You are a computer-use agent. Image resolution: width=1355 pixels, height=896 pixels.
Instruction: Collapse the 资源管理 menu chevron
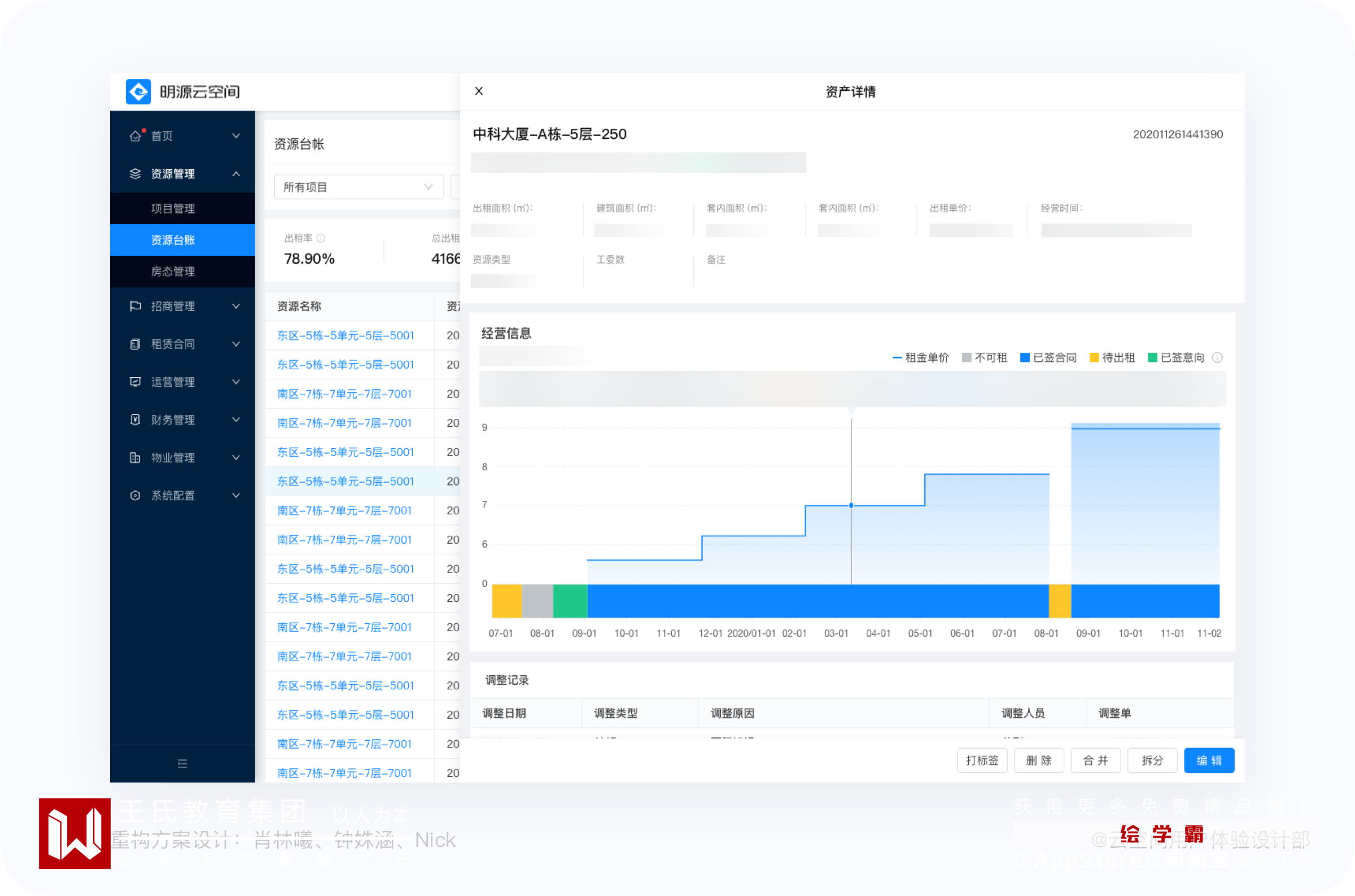(x=236, y=174)
